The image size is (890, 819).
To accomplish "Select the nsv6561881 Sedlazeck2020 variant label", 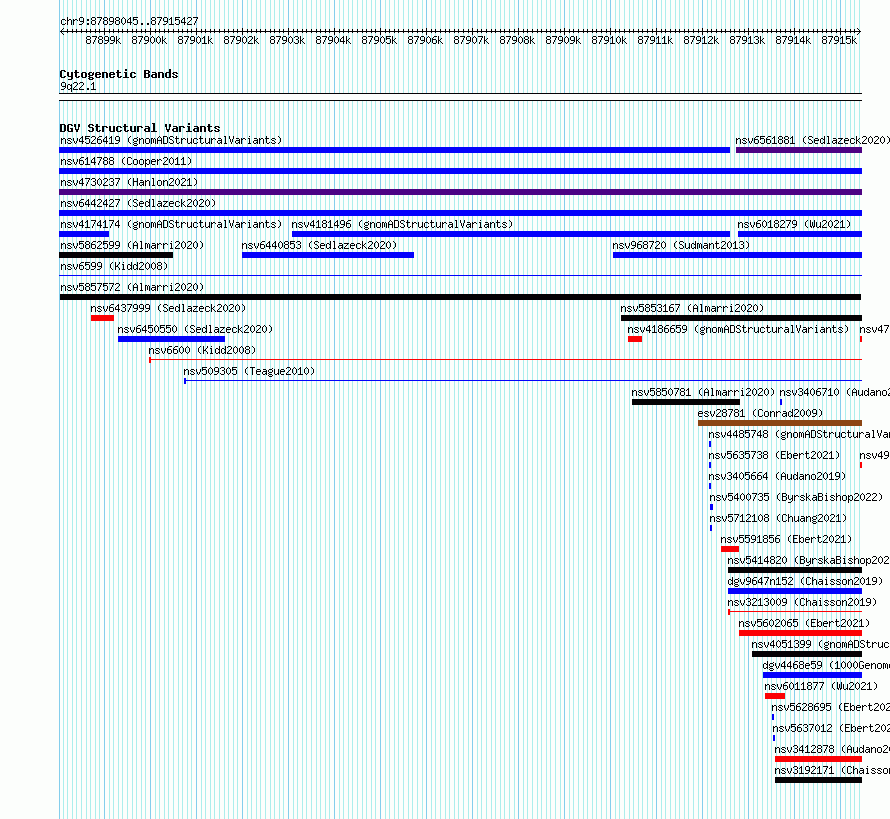I will coord(812,140).
